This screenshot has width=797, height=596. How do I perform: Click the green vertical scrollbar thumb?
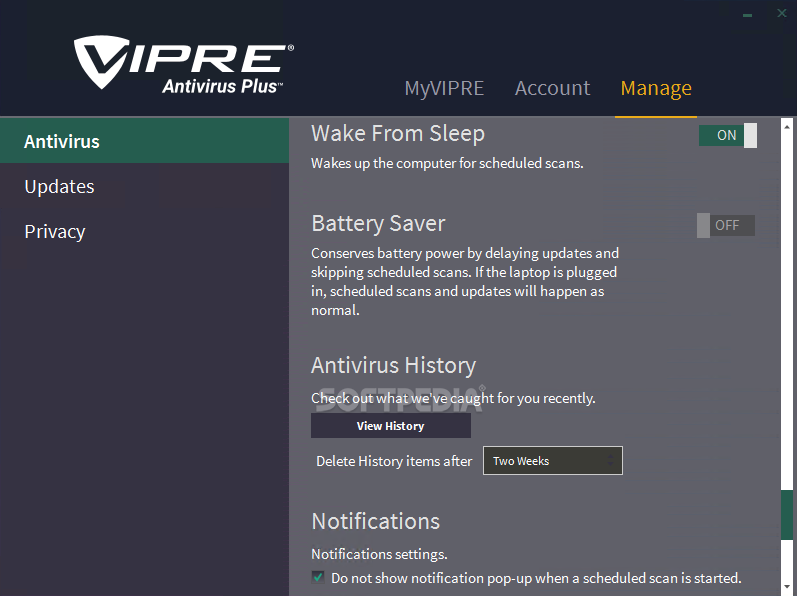(x=787, y=515)
